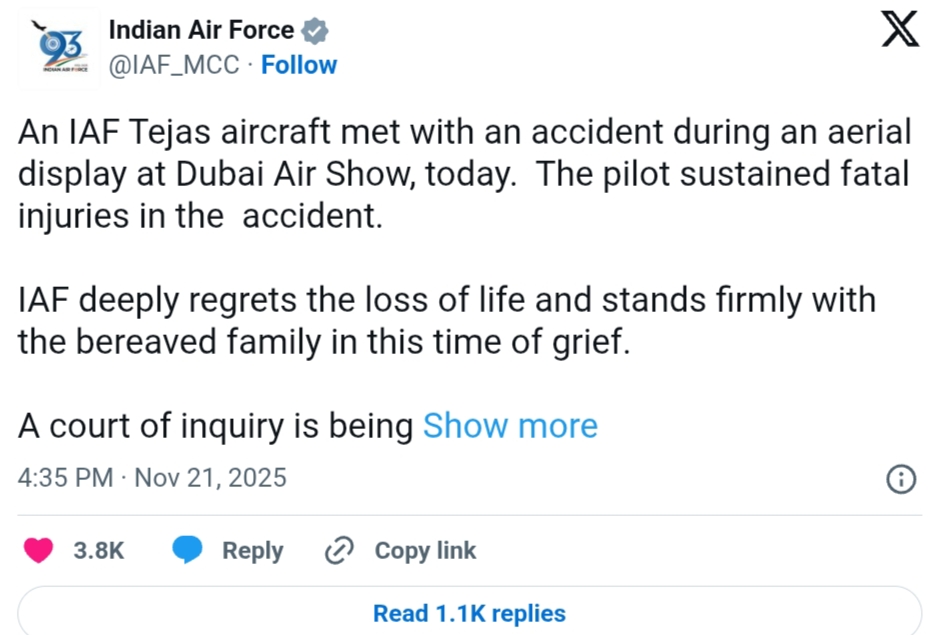Screen dimensions: 936x635
Task: Select the Copy link text label
Action: (425, 550)
